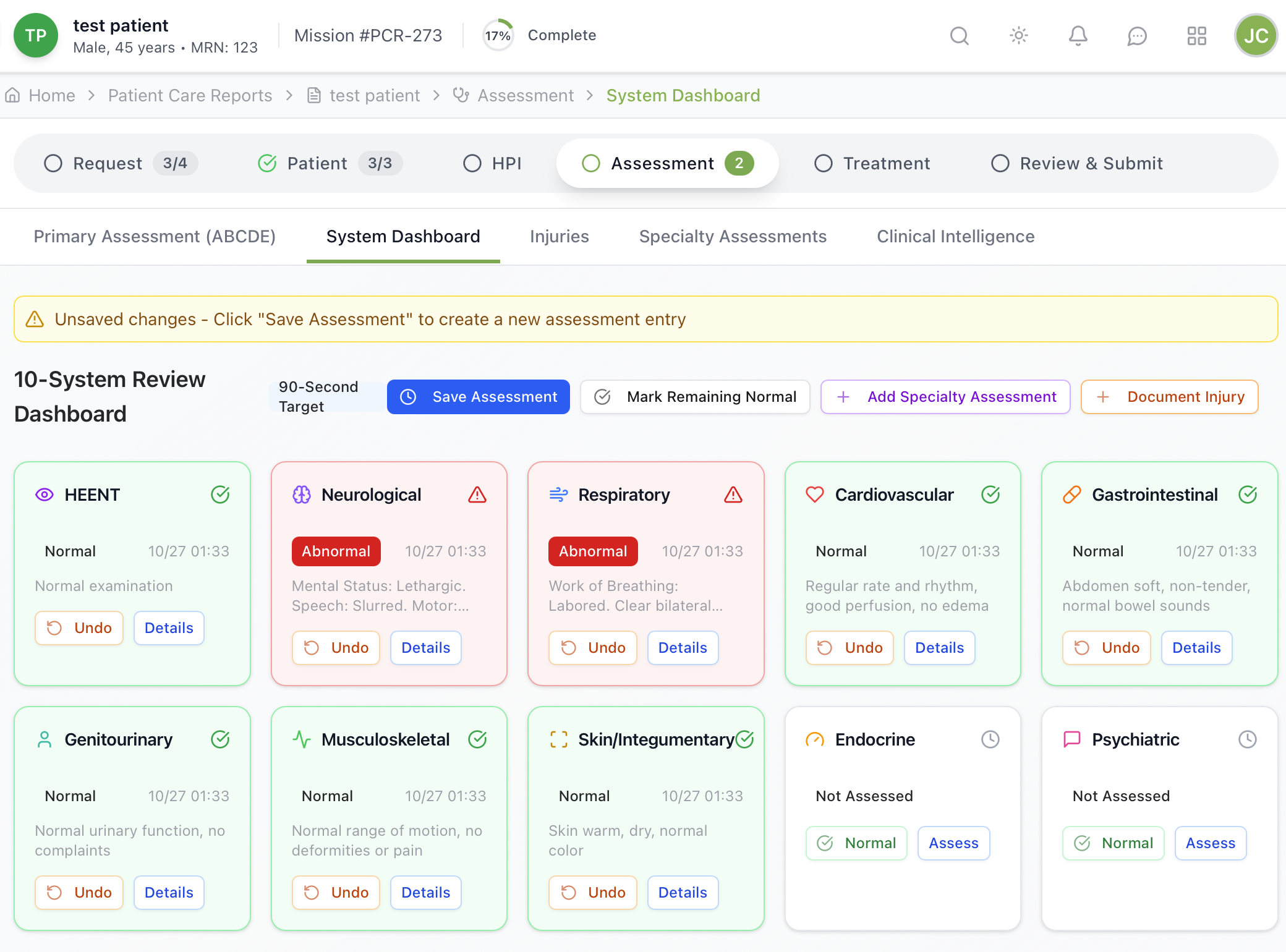Screen dimensions: 1286x952
Task: Click the 17% completion progress ring
Action: 498,36
